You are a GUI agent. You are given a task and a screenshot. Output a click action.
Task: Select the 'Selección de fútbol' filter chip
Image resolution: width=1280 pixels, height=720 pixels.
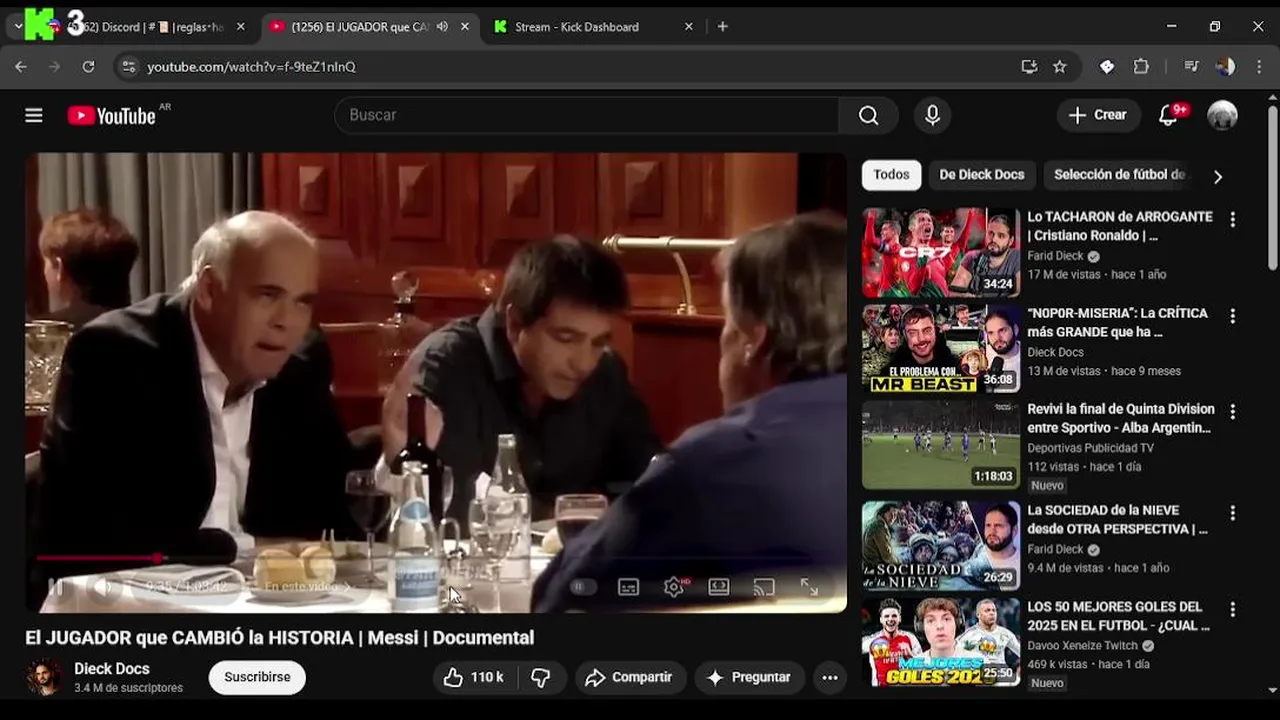point(1120,175)
